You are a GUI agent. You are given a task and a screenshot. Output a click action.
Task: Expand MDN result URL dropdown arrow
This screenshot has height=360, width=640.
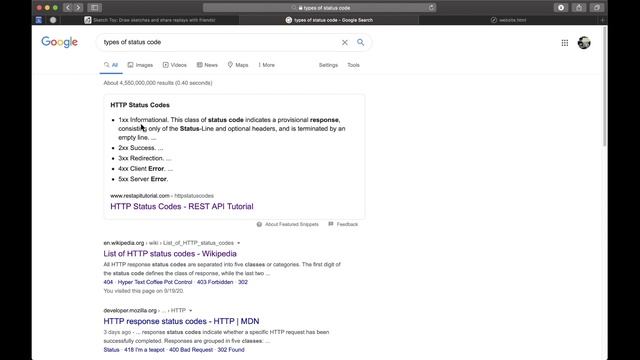tap(191, 311)
